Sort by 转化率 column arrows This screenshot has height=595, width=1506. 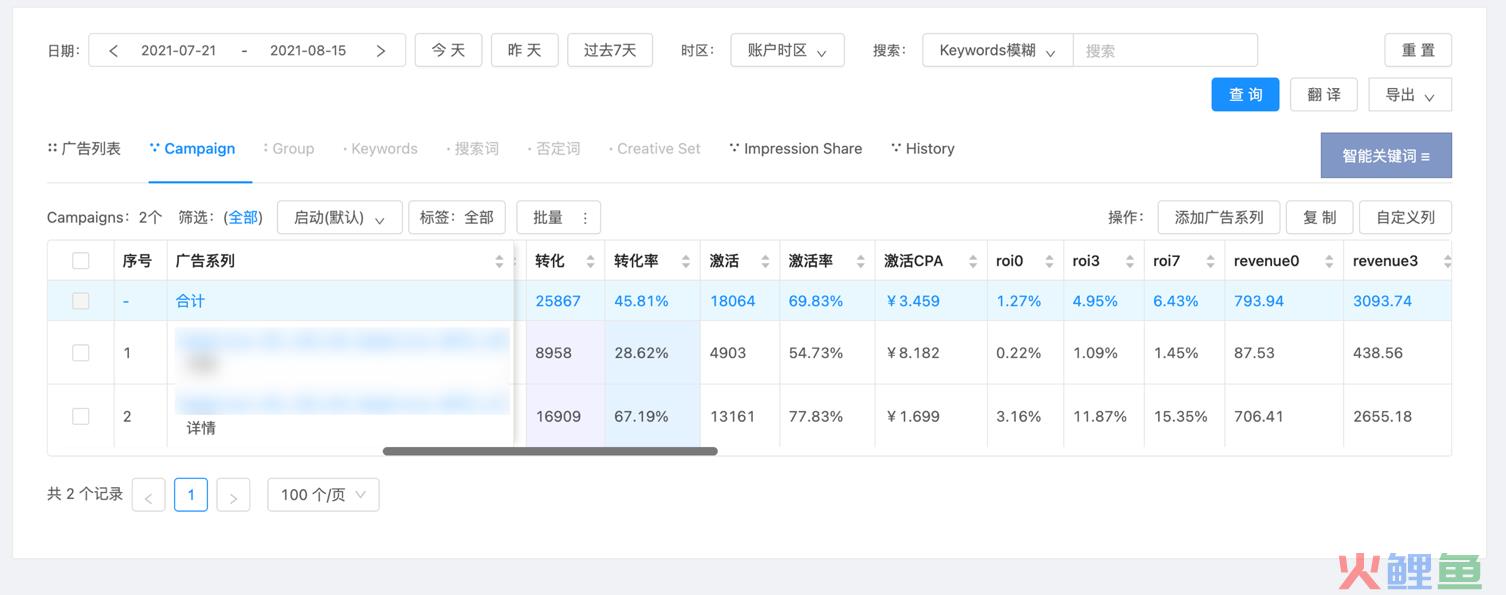[686, 261]
